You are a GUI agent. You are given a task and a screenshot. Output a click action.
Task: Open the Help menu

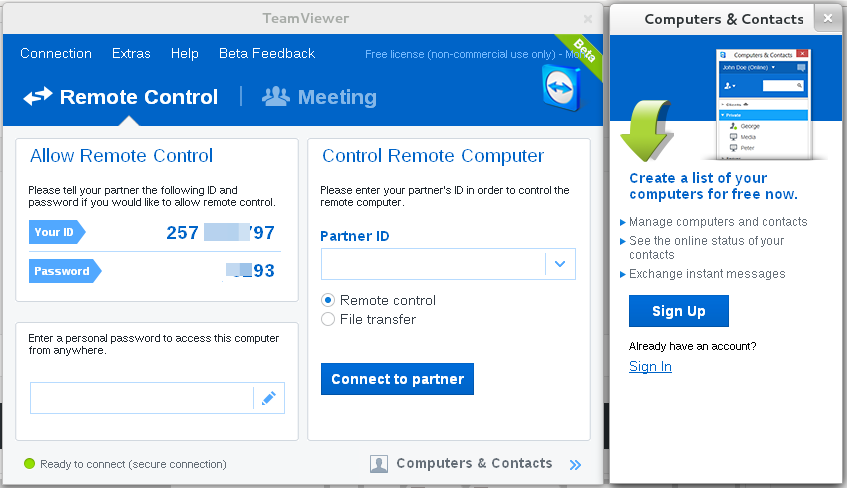185,53
